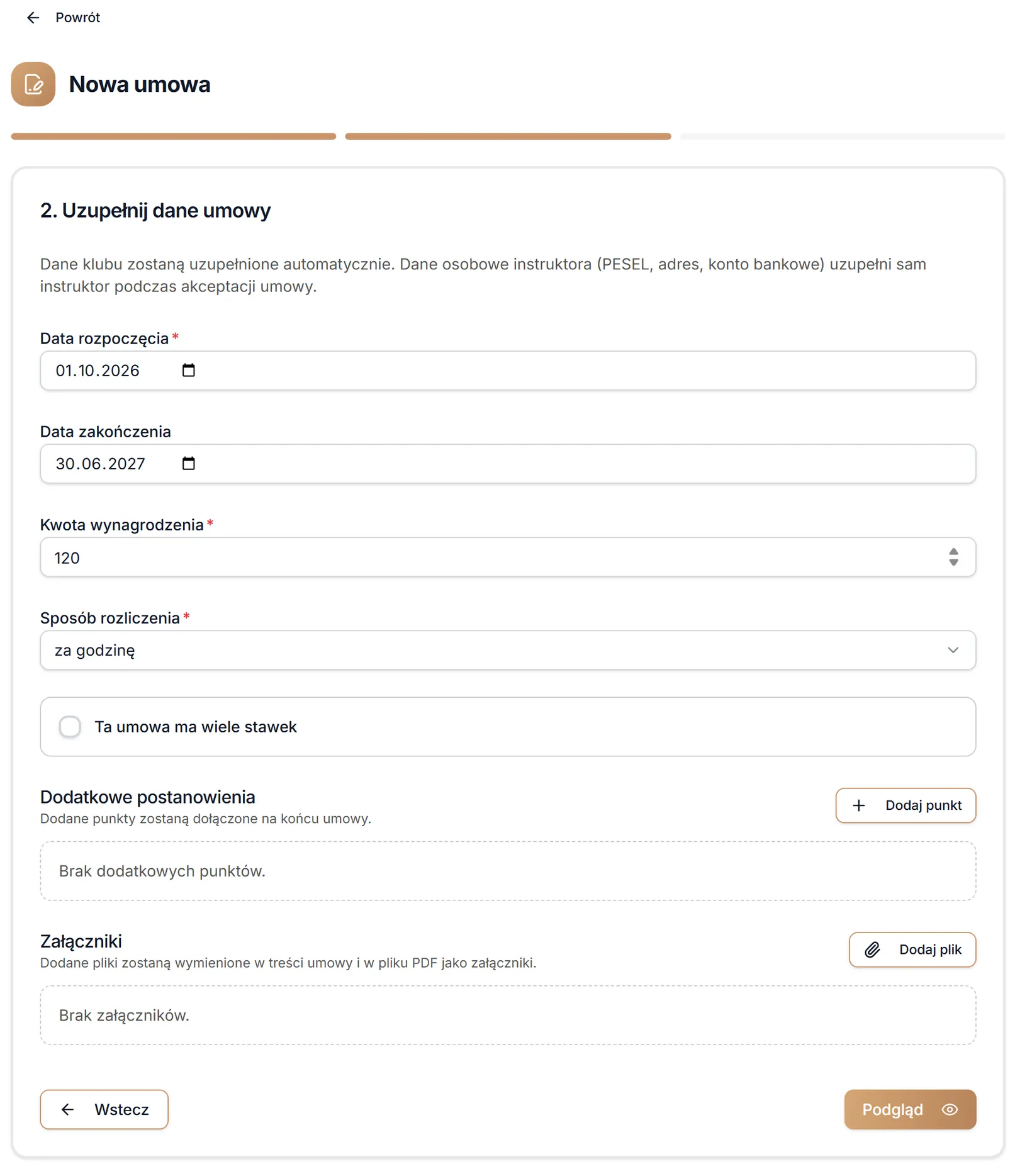
Task: Decrease Kwota wynagrodzenia with down stepper arrow
Action: (953, 563)
